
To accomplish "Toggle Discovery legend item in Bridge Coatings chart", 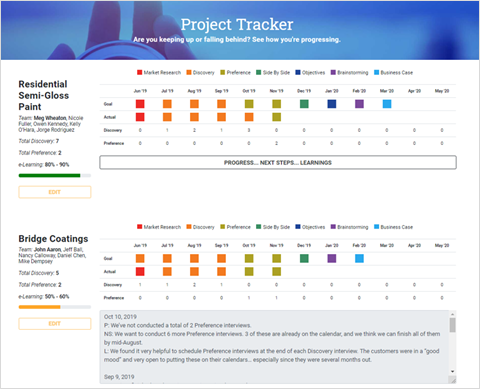I will [200, 227].
